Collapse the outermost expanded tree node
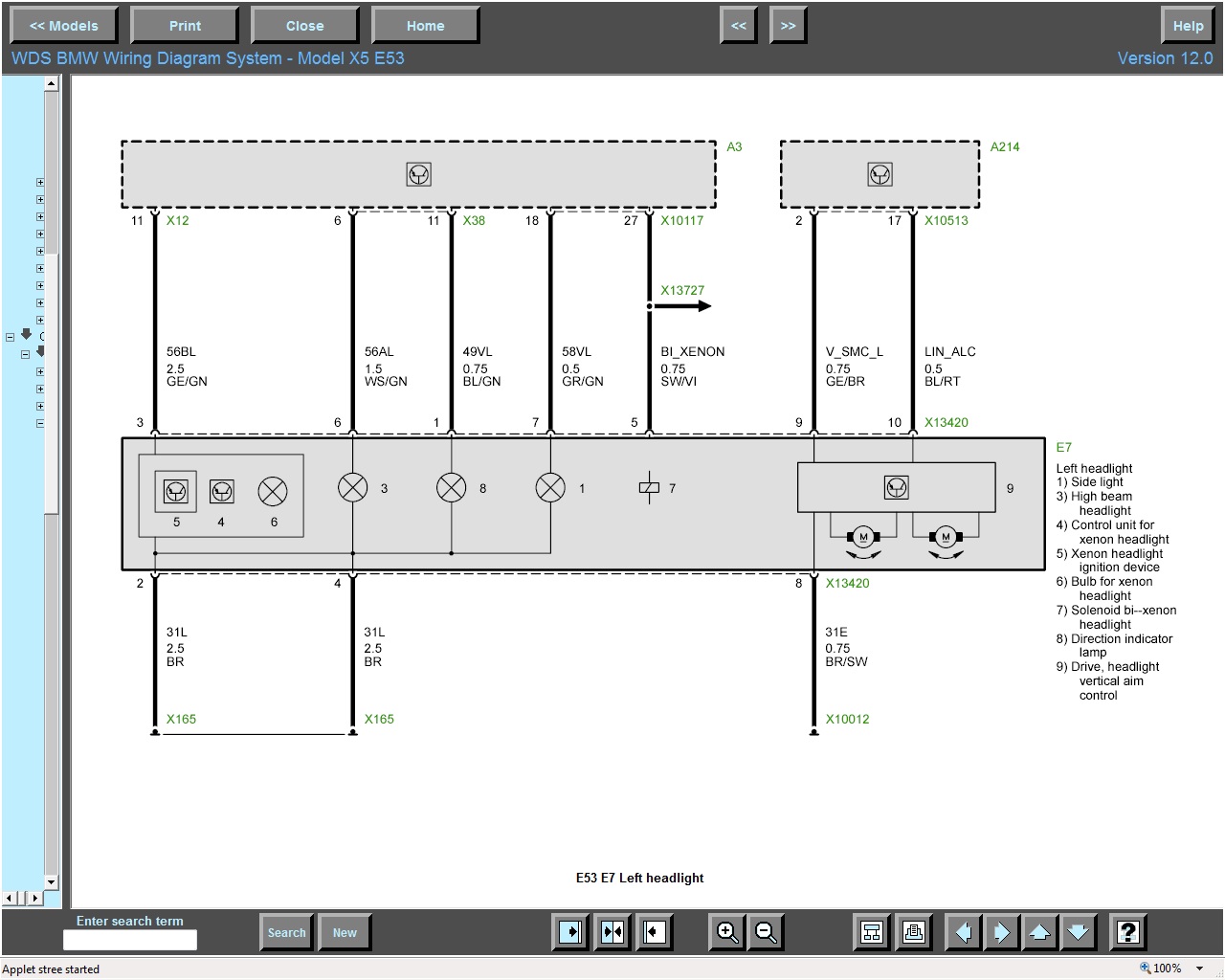Image resolution: width=1225 pixels, height=980 pixels. click(x=11, y=337)
